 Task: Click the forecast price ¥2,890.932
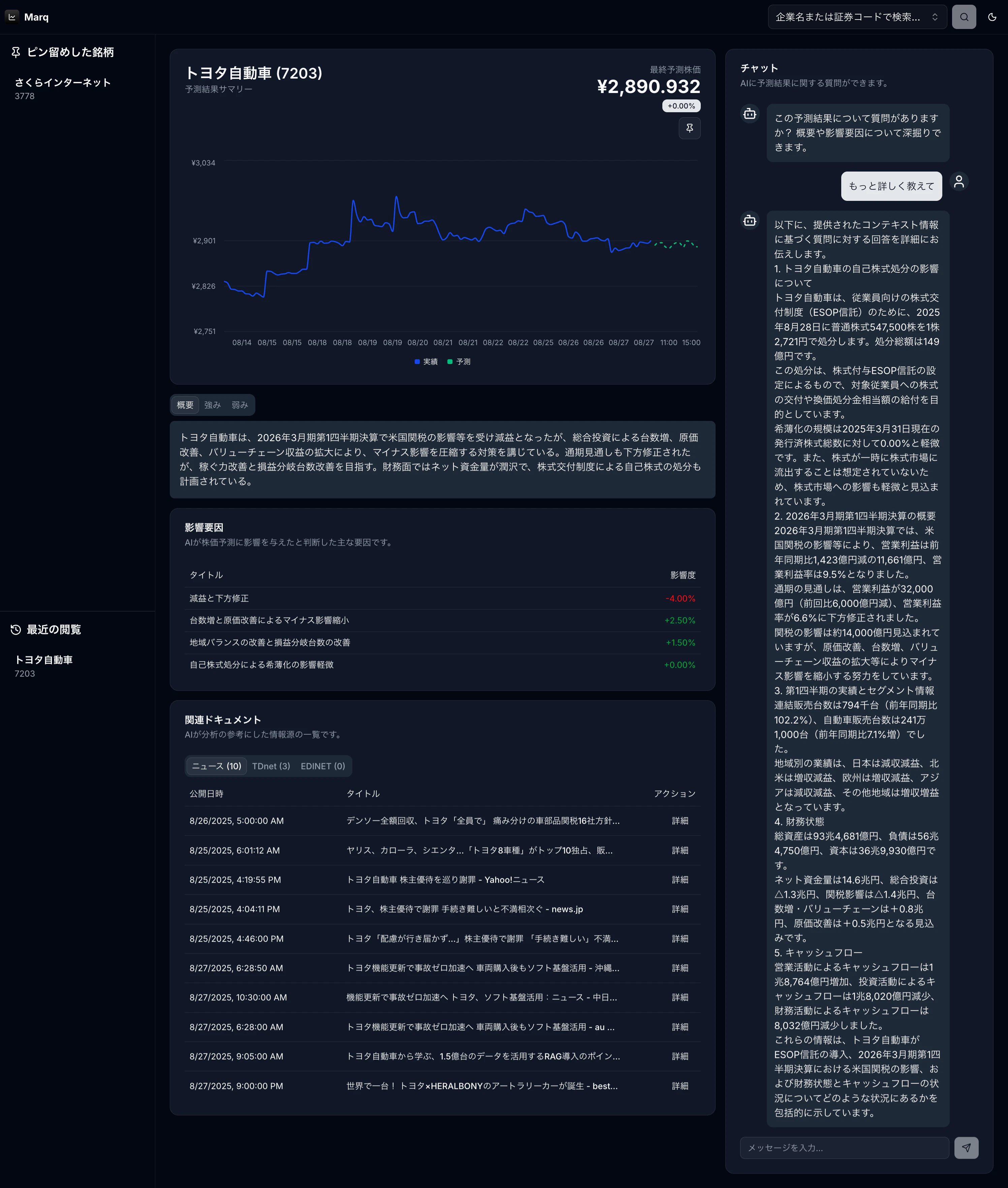click(x=649, y=86)
